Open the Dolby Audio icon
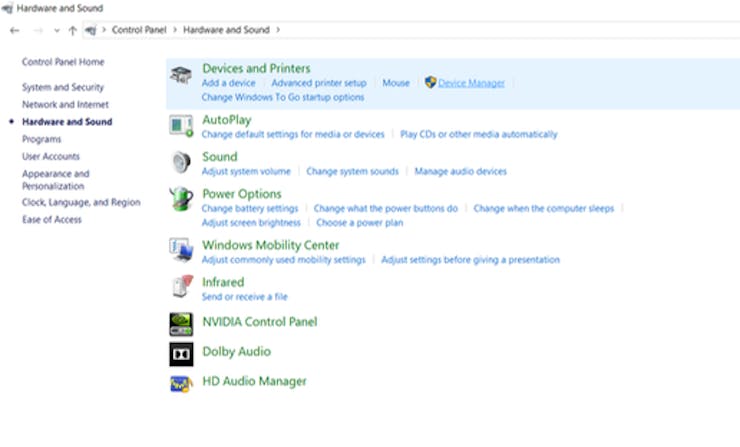The width and height of the screenshot is (740, 447). point(181,354)
